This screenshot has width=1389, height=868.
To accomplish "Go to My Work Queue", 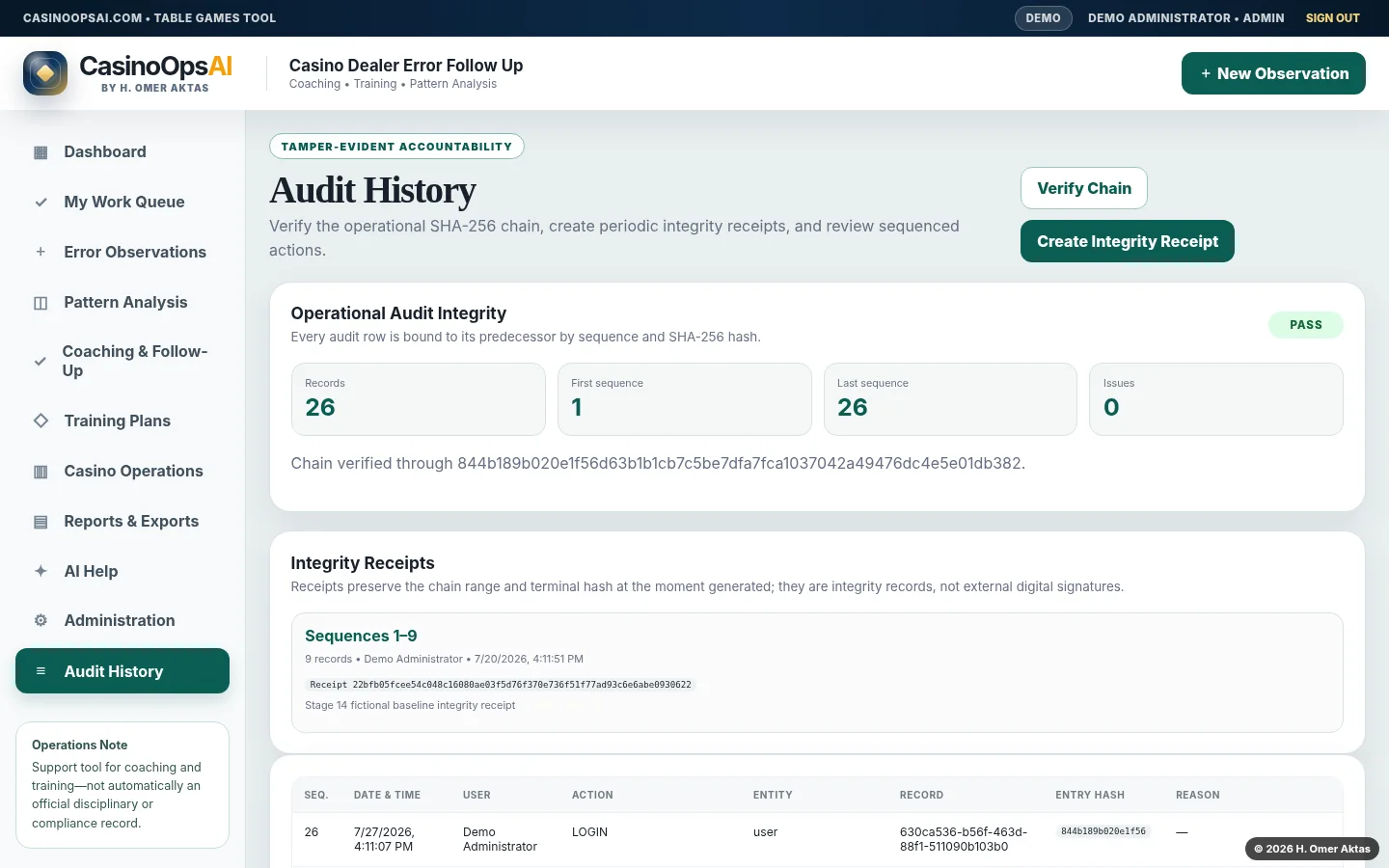I will [123, 203].
